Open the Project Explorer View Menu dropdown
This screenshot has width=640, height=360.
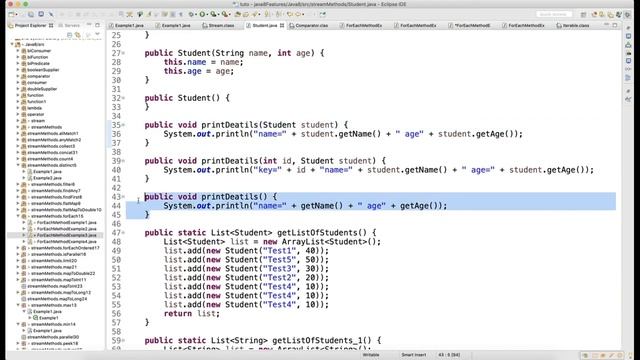click(97, 35)
